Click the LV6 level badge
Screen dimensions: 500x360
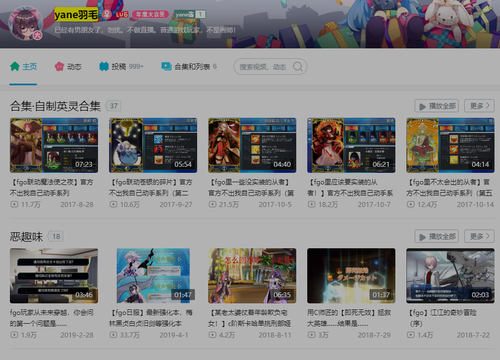point(122,15)
